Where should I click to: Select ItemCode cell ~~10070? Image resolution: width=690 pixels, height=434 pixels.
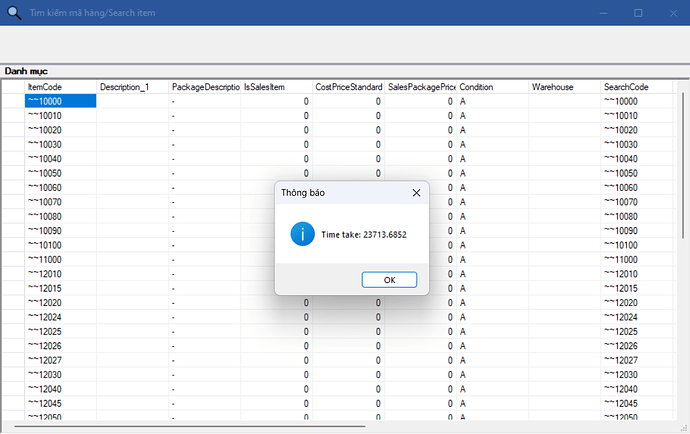[x=60, y=202]
